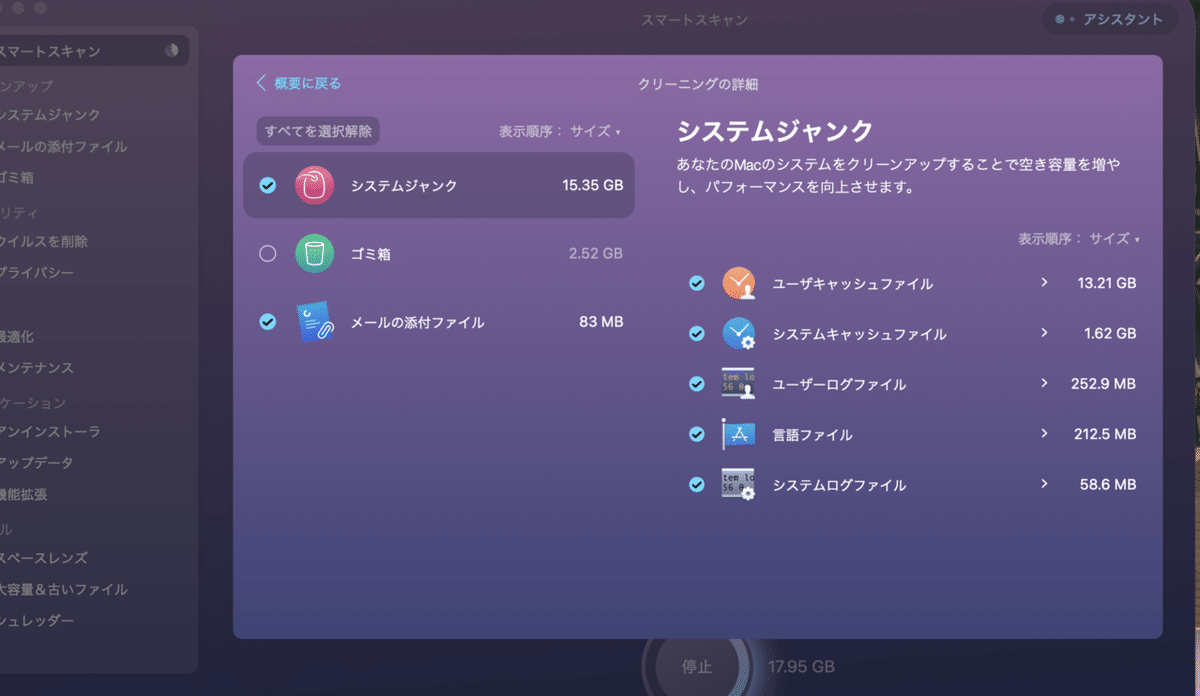The height and width of the screenshot is (696, 1200).
Task: Open ゴミ箱 in the sidebar
Action: tap(18, 178)
